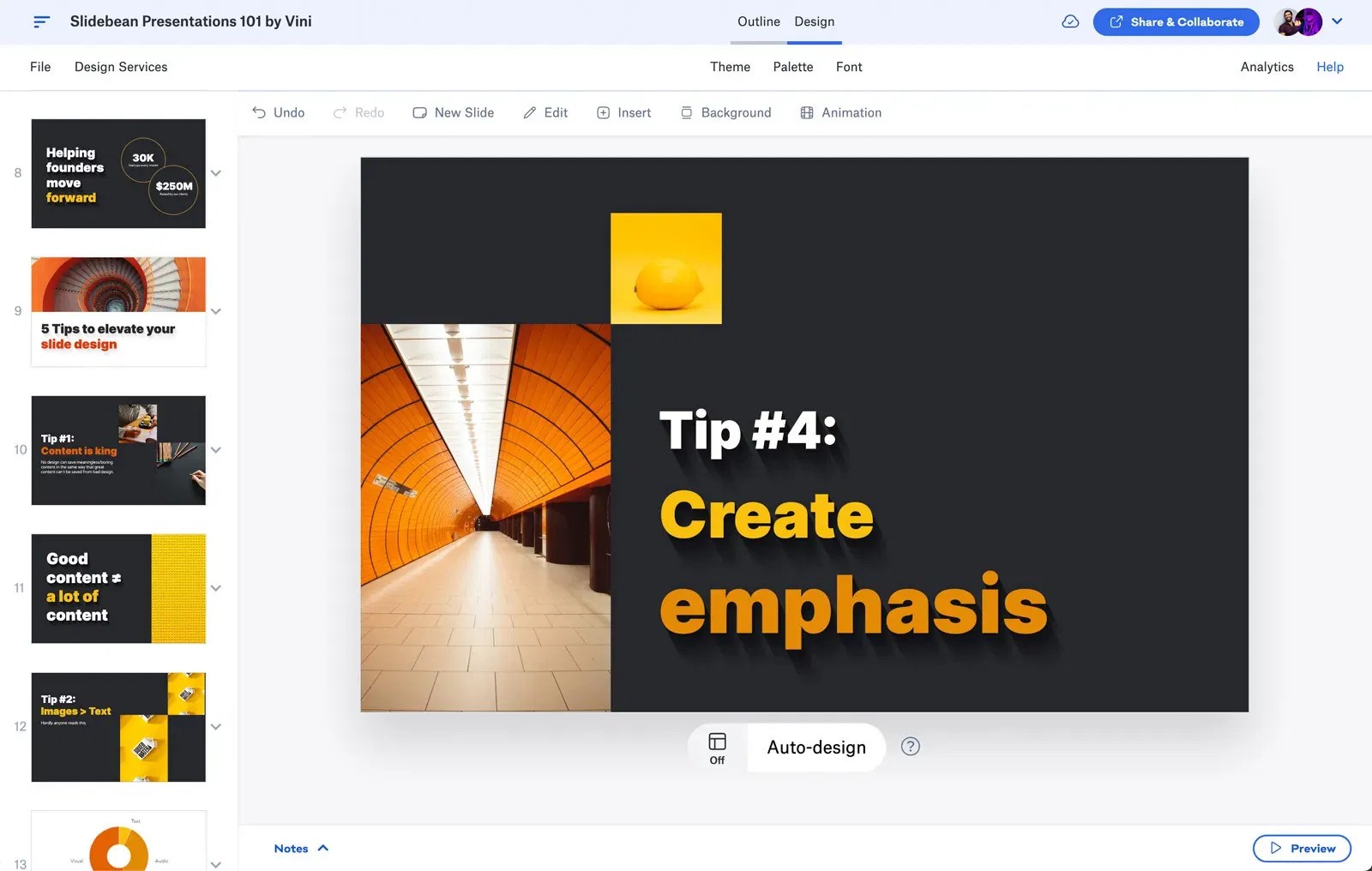The height and width of the screenshot is (871, 1372).
Task: Switch to the Outline tab
Action: coord(758,21)
